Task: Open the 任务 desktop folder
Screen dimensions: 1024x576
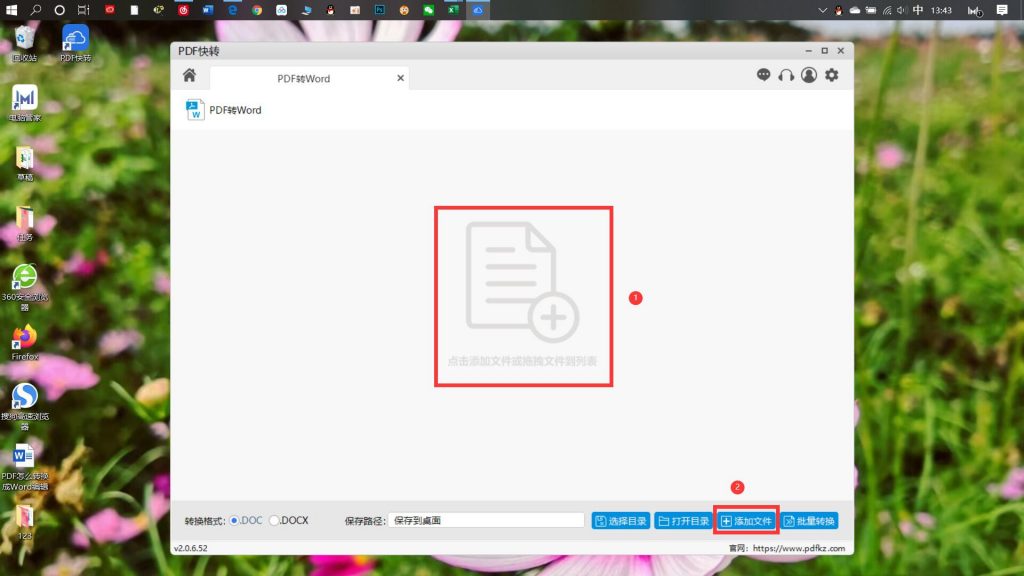Action: 25,223
